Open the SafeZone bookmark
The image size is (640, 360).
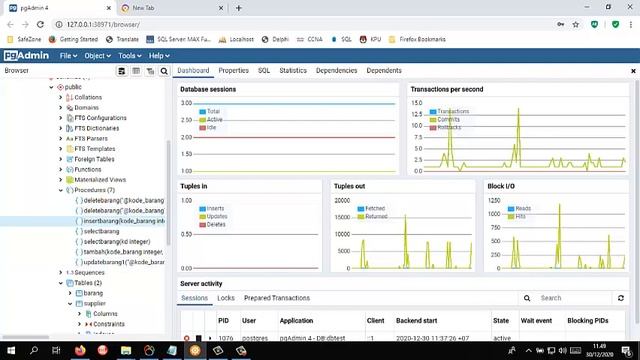(x=24, y=39)
